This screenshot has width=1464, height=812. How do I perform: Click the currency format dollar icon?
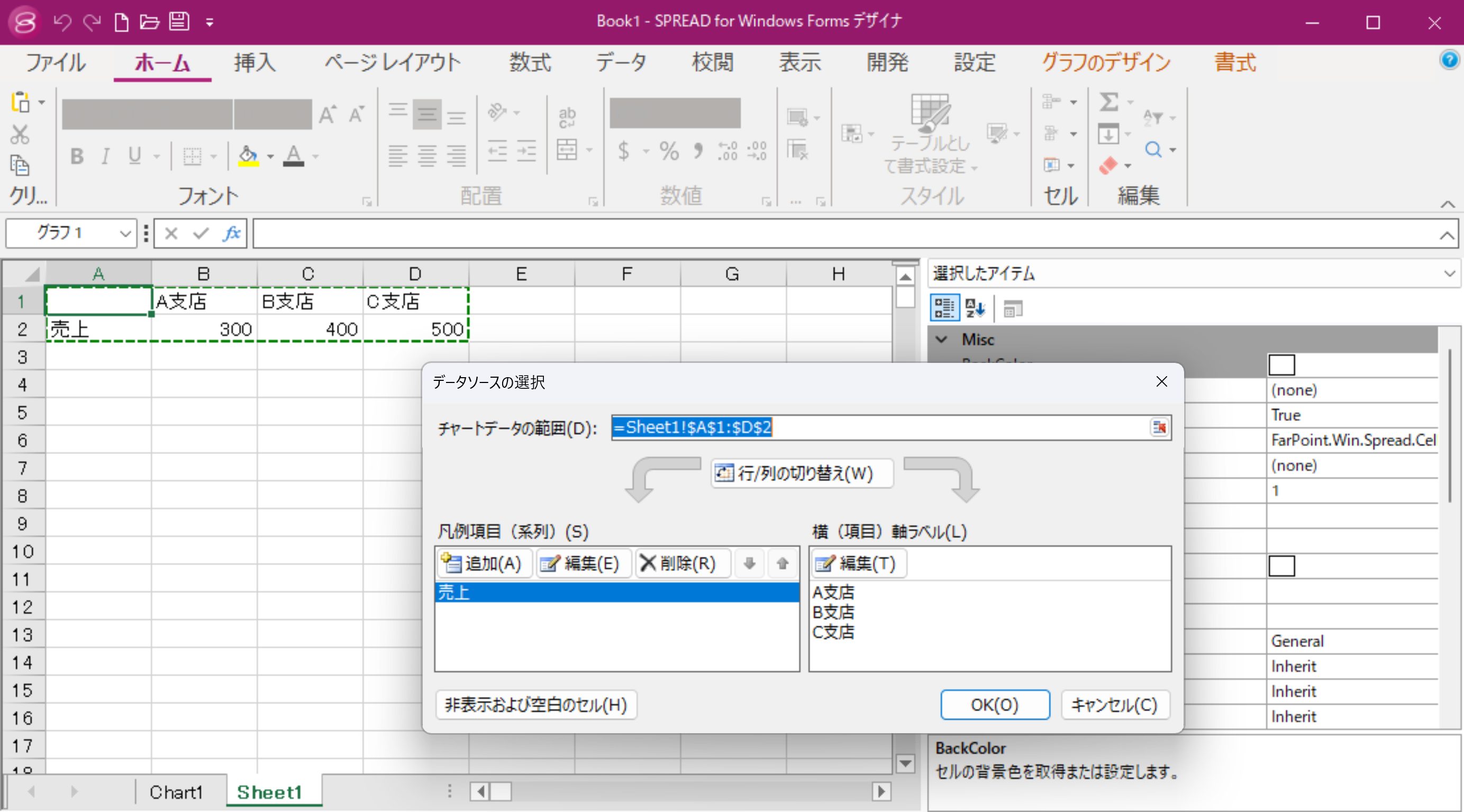[624, 151]
